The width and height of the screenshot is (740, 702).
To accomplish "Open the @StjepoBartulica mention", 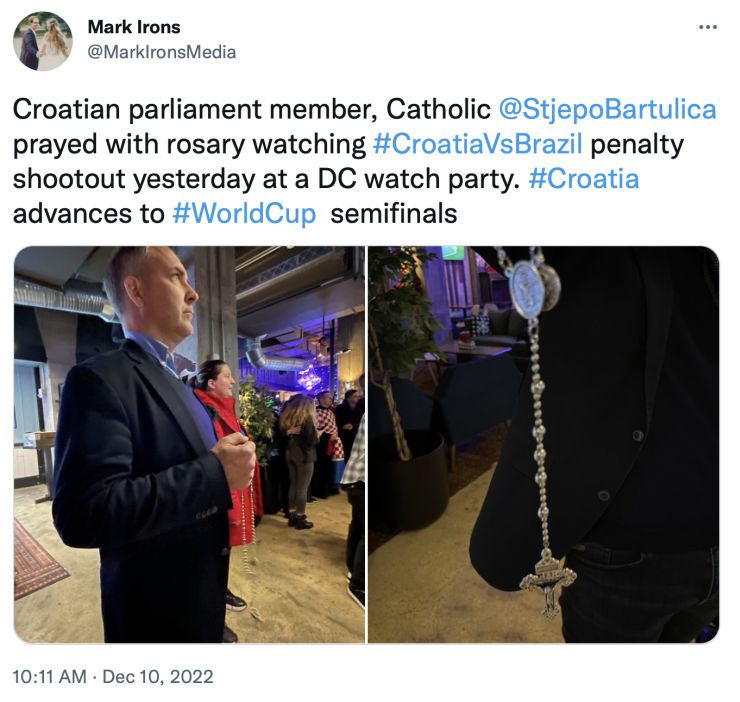I will click(608, 110).
